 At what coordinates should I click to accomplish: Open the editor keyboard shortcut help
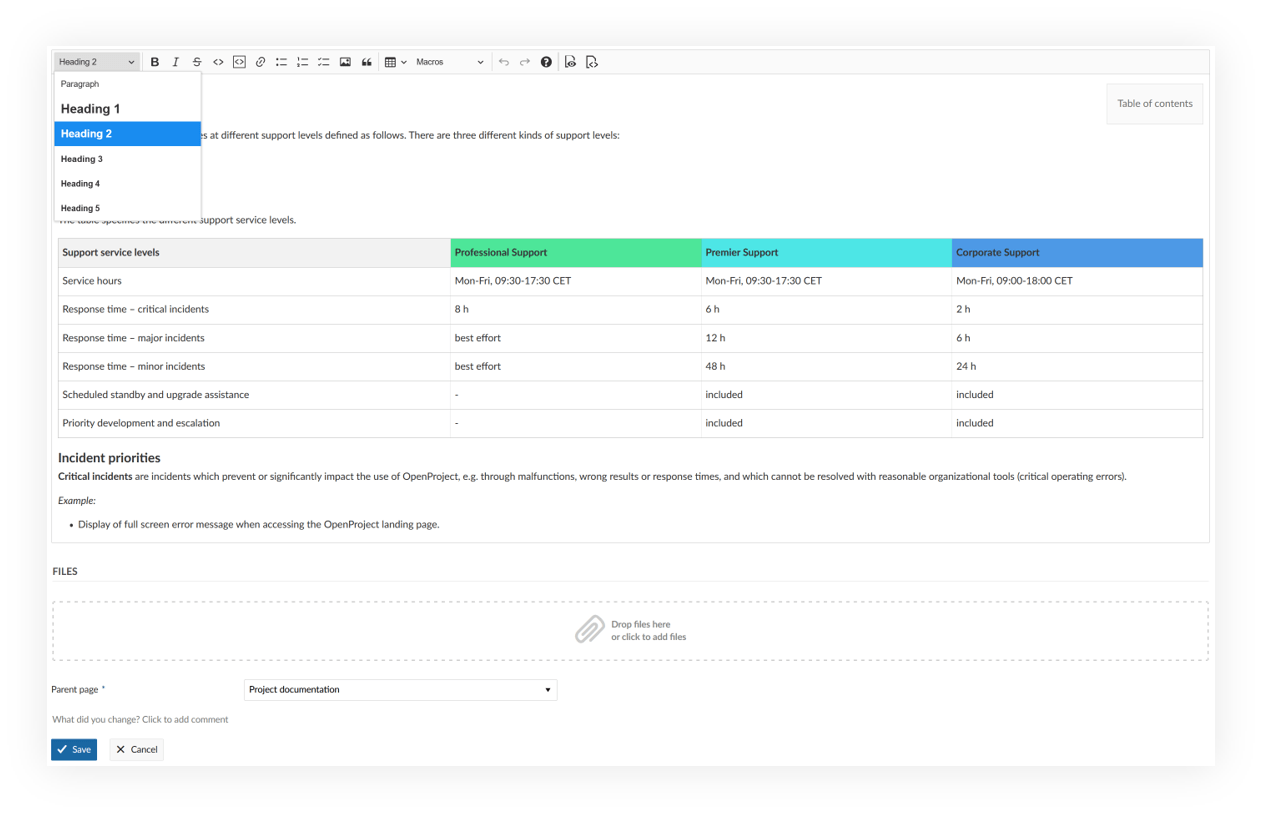(x=546, y=61)
